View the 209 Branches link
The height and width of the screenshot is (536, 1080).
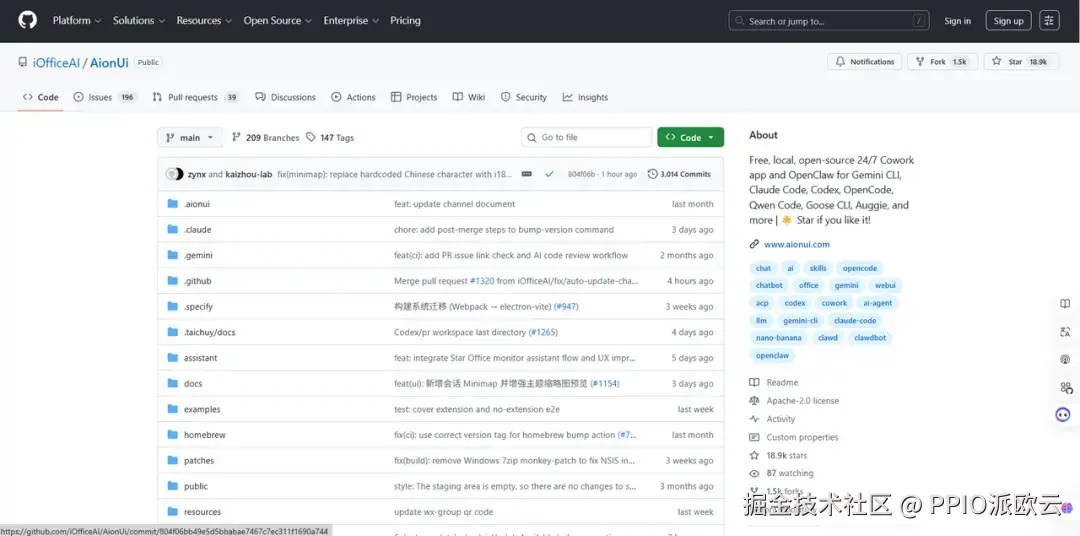coord(265,138)
